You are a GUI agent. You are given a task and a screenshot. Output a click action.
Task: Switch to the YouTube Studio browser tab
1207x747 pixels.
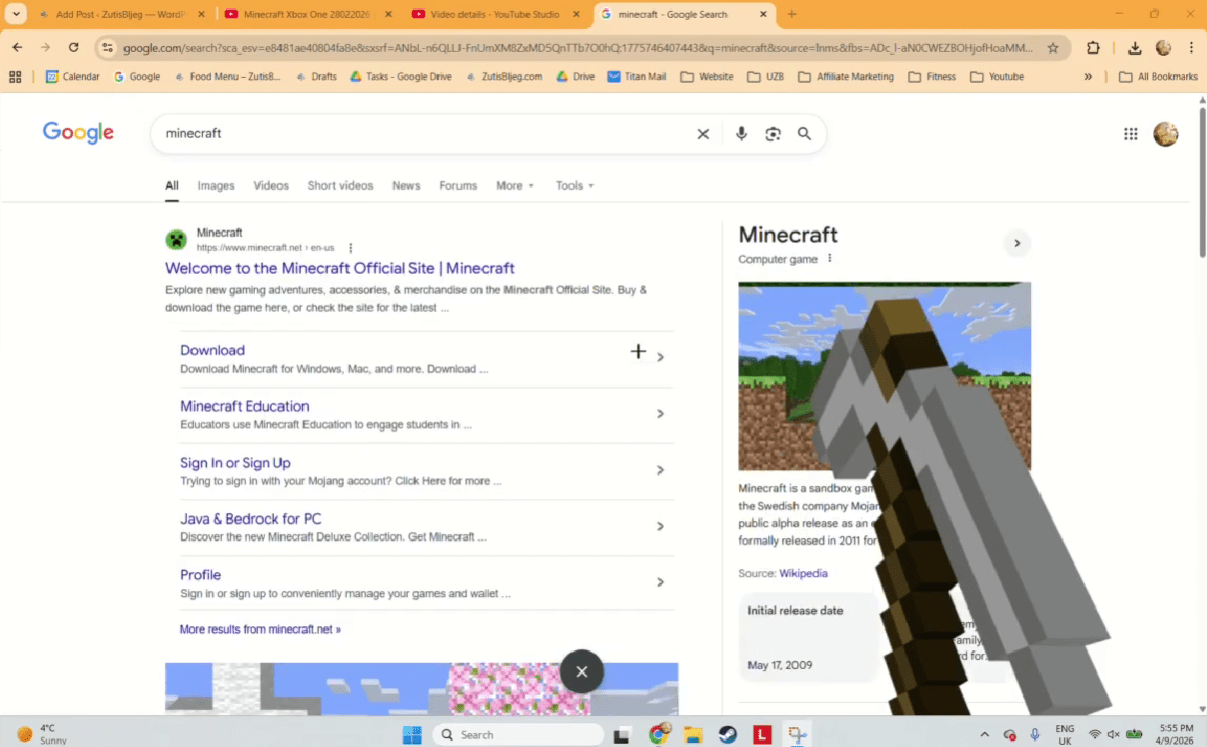[x=498, y=15]
